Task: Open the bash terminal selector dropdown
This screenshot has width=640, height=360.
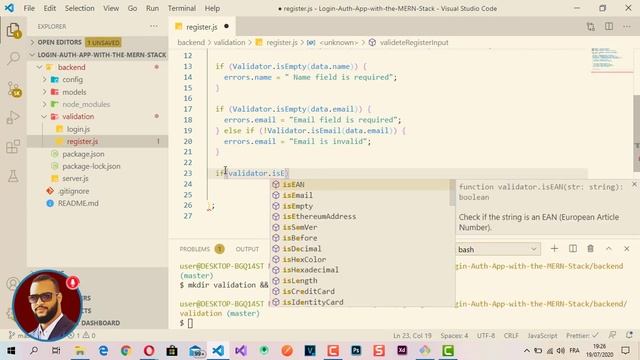Action: (497, 249)
